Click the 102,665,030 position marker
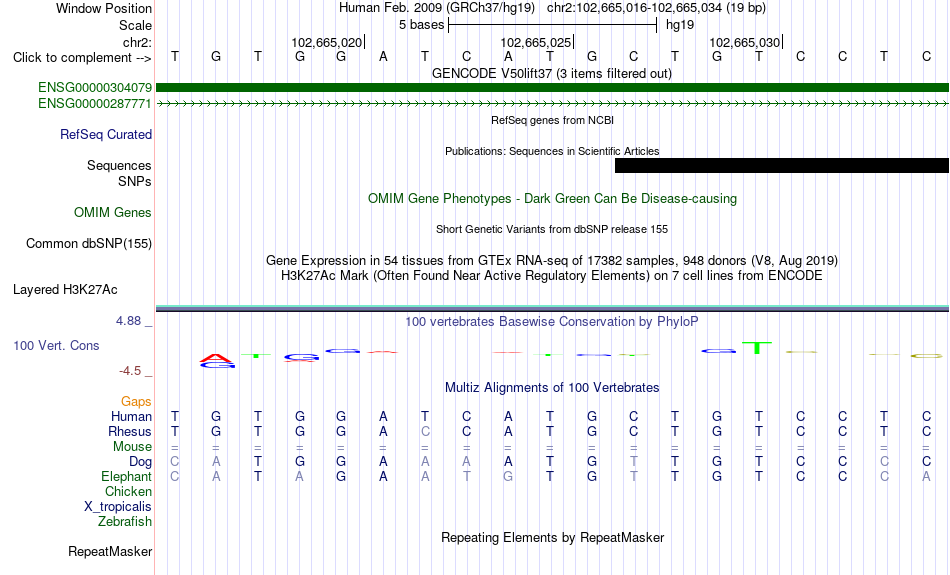950x575 pixels. click(x=746, y=42)
